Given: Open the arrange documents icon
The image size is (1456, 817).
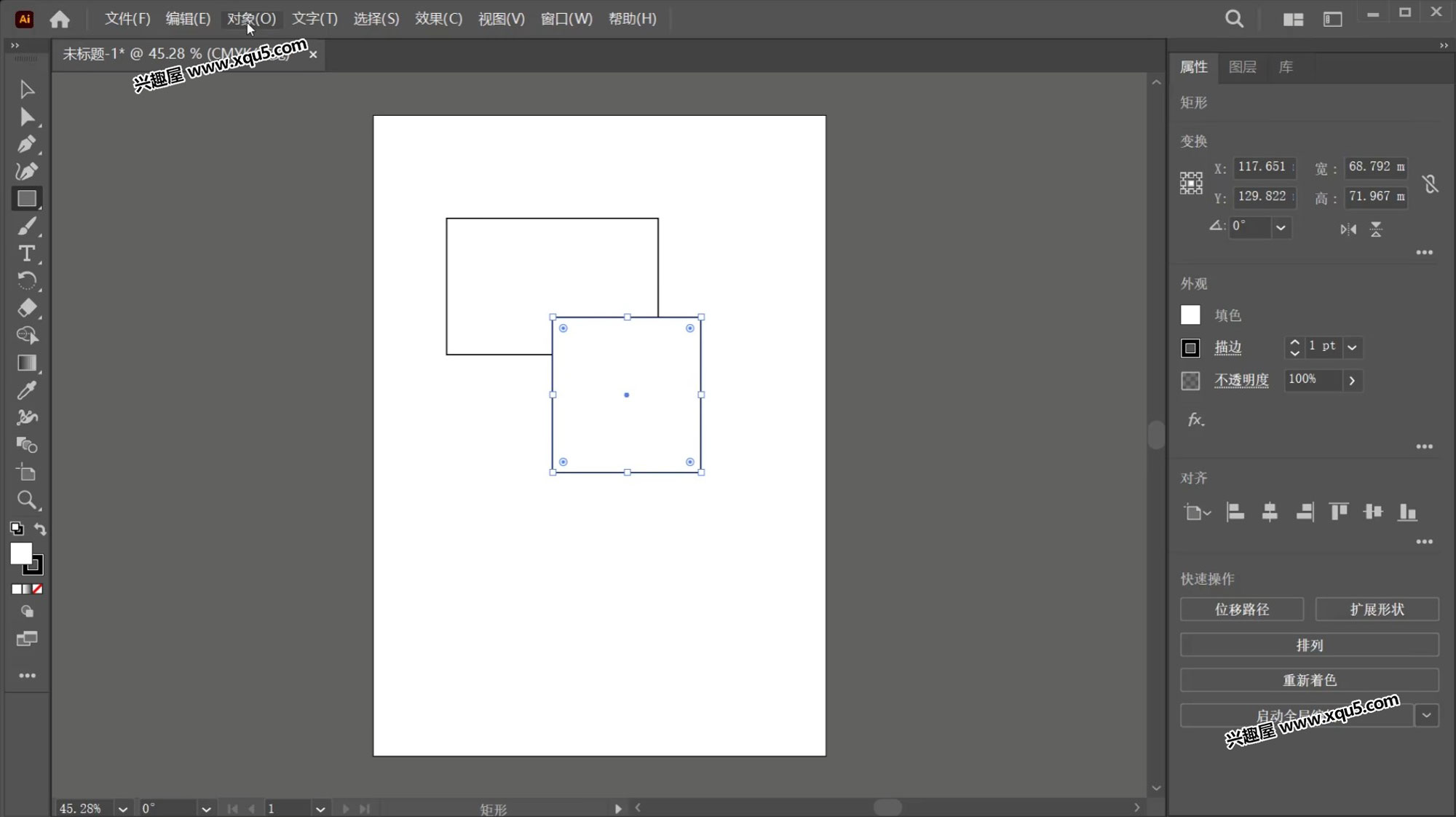Looking at the screenshot, I should (x=1293, y=20).
